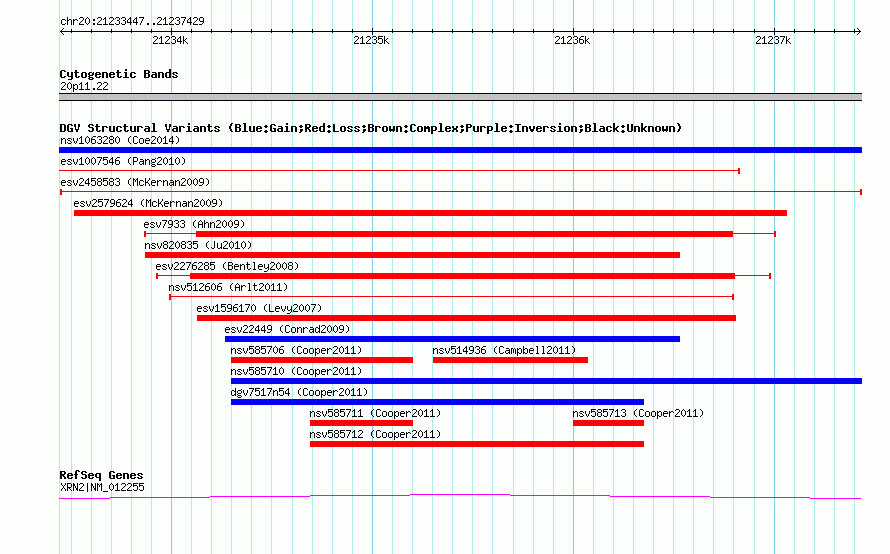This screenshot has height=554, width=890.
Task: Click the 21237k ruler tick label
Action: click(773, 40)
